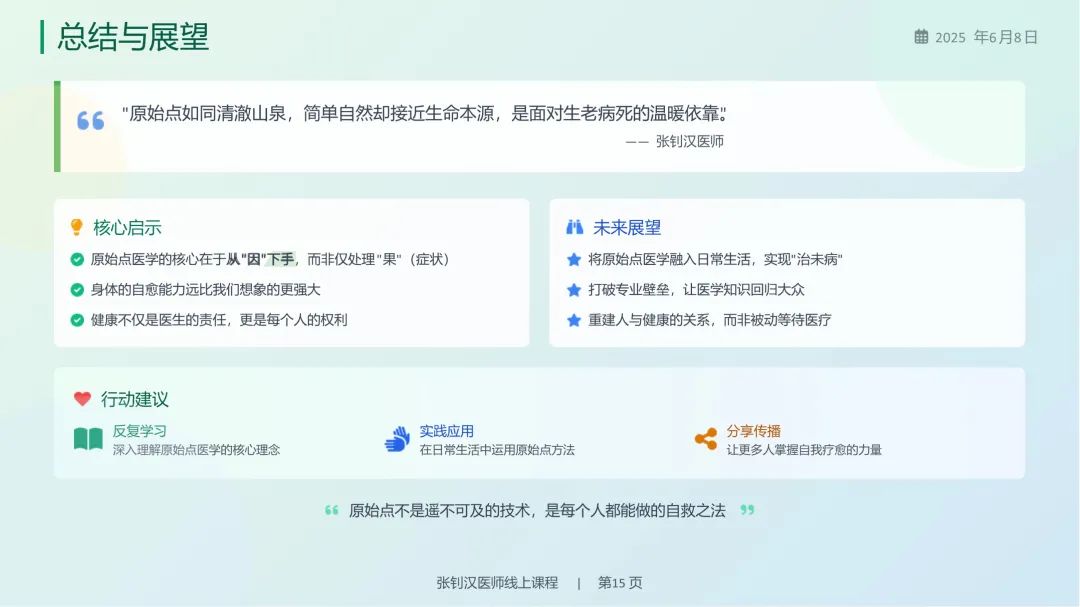Click the green closing quote mark at bottom
Screen dimensions: 1080x607
click(747, 510)
